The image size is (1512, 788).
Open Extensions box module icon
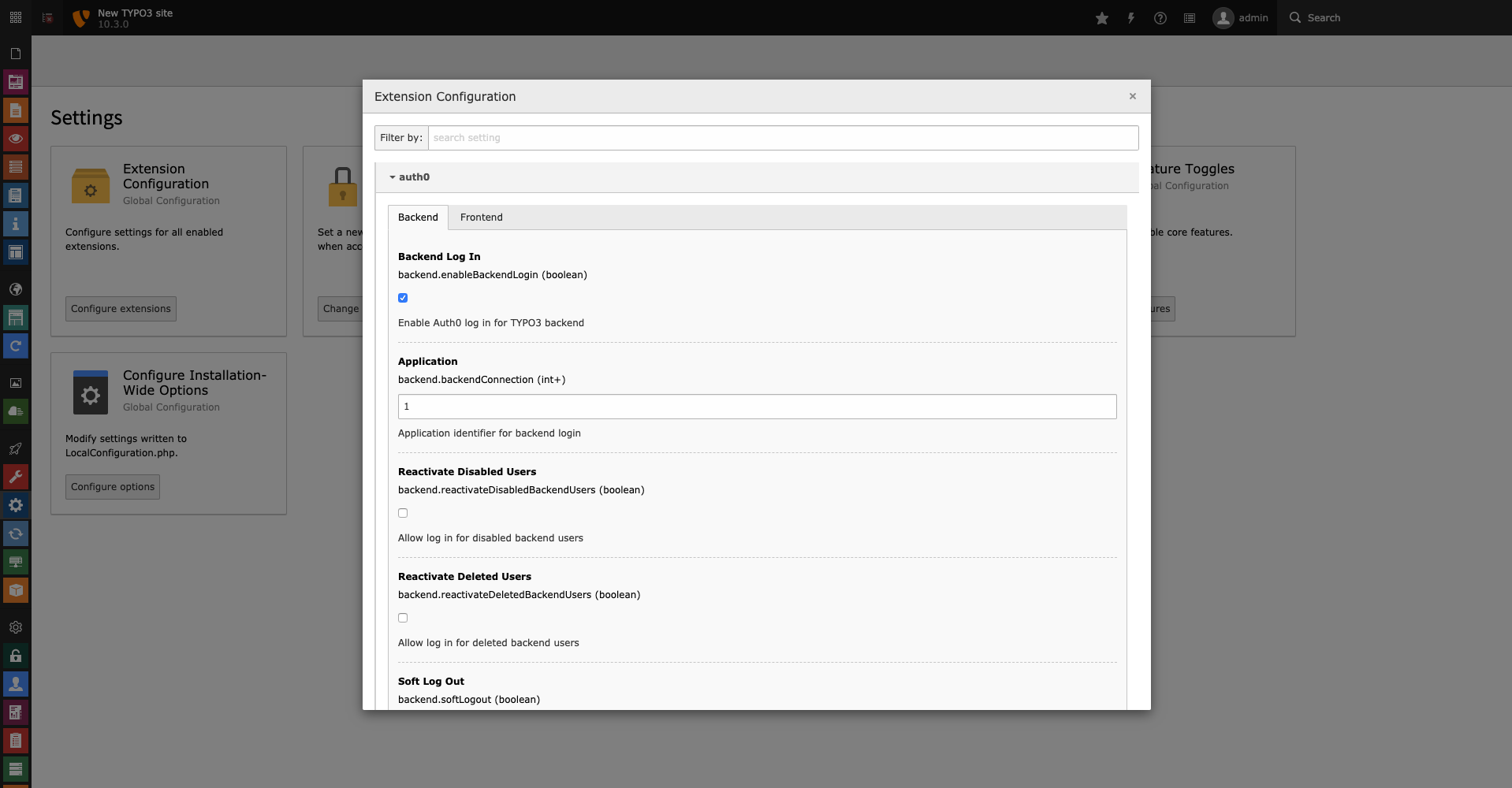[x=16, y=590]
